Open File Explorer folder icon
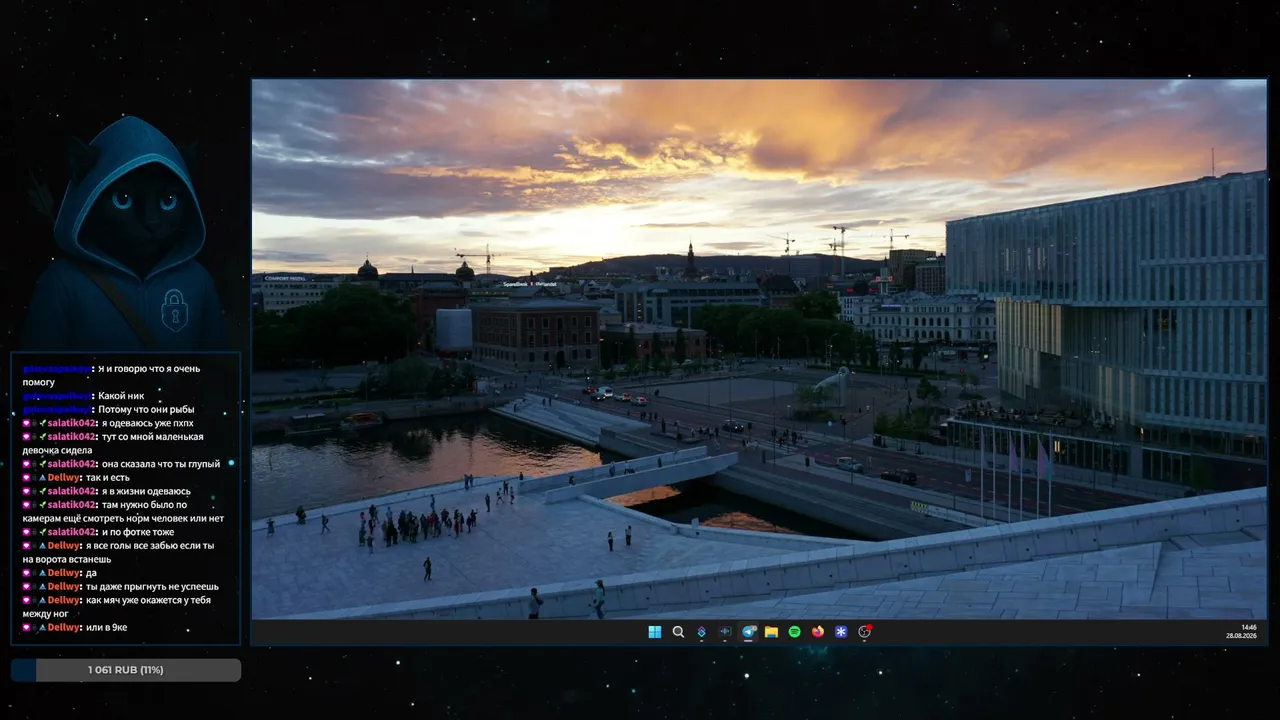The height and width of the screenshot is (720, 1280). 771,632
